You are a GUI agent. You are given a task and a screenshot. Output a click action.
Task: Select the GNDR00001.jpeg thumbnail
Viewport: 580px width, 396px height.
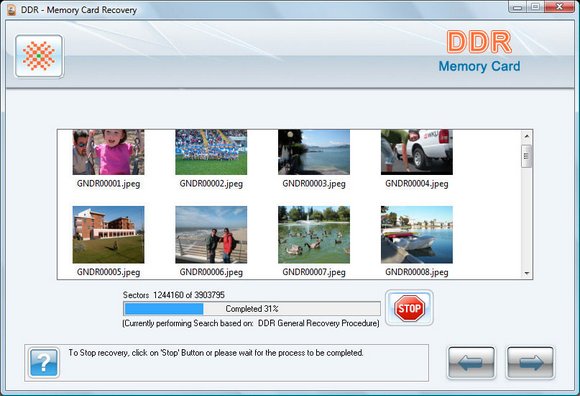click(x=108, y=152)
